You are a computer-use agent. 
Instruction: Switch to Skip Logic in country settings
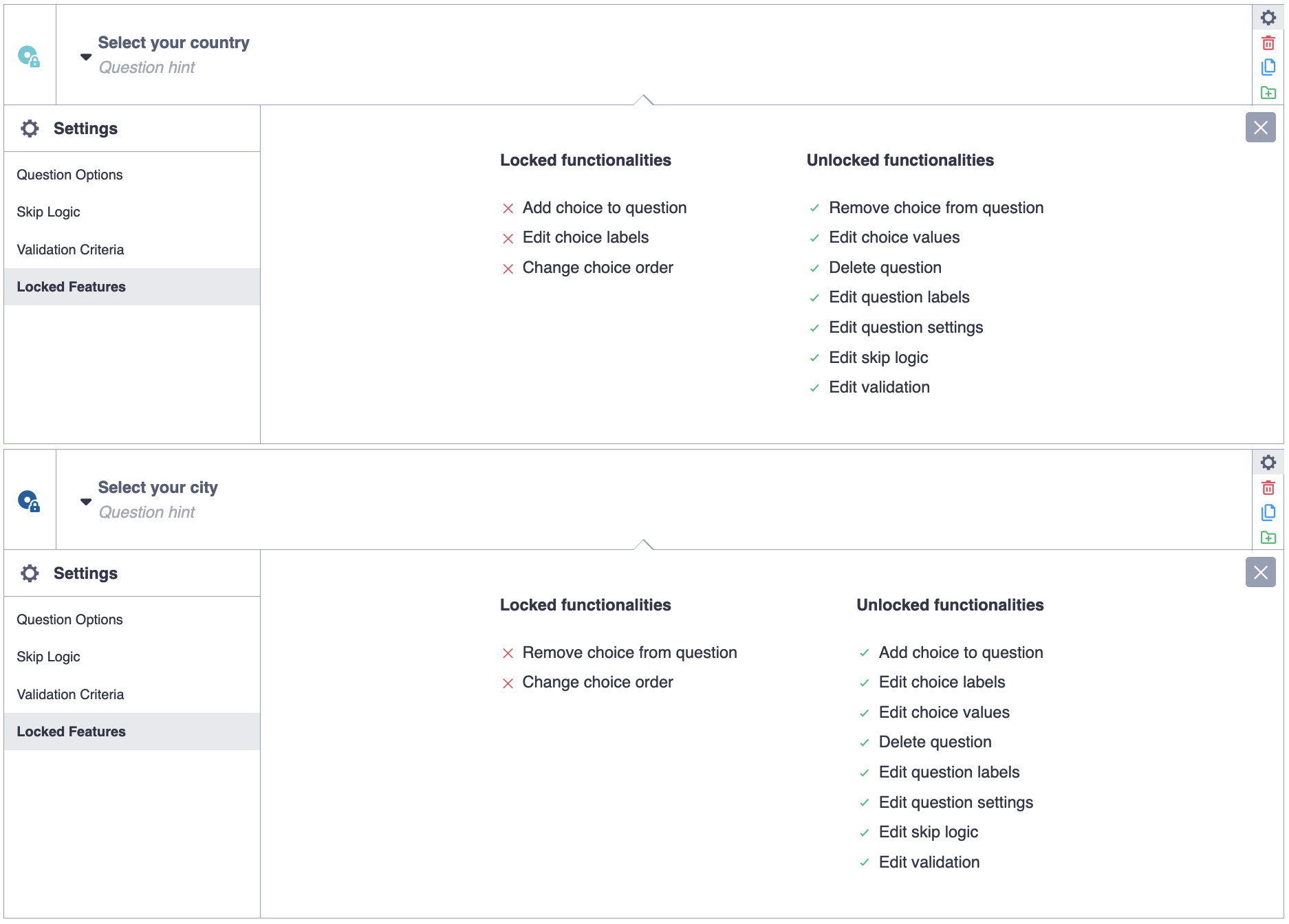(48, 212)
